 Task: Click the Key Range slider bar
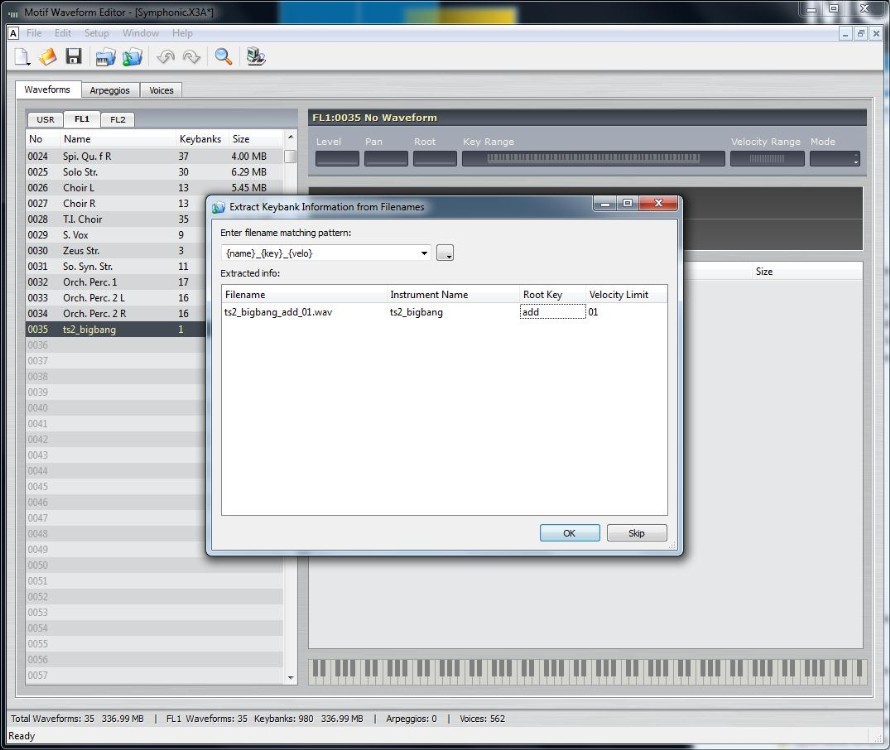click(x=593, y=158)
